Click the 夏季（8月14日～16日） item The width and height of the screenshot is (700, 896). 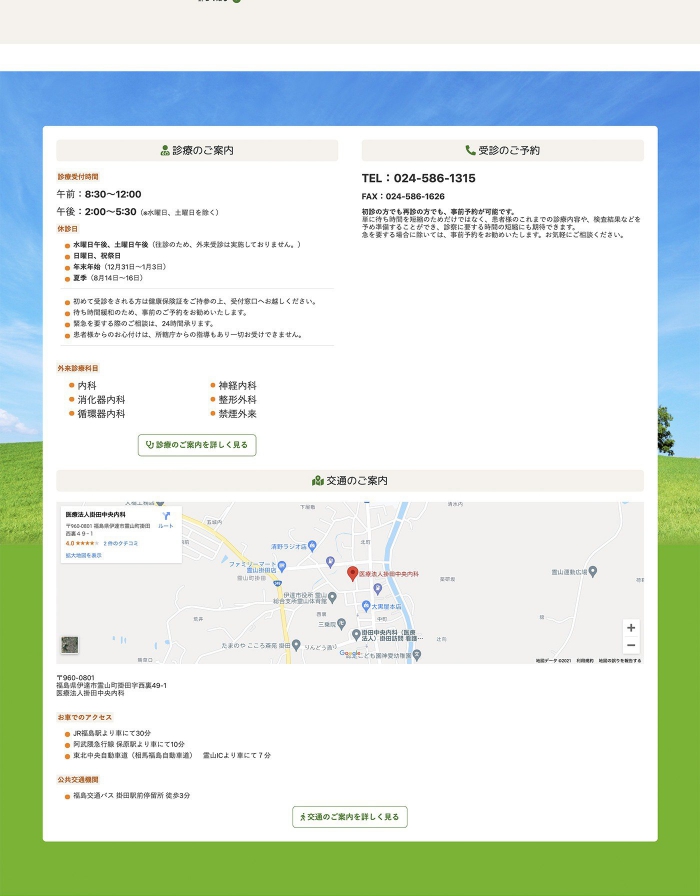pos(108,278)
